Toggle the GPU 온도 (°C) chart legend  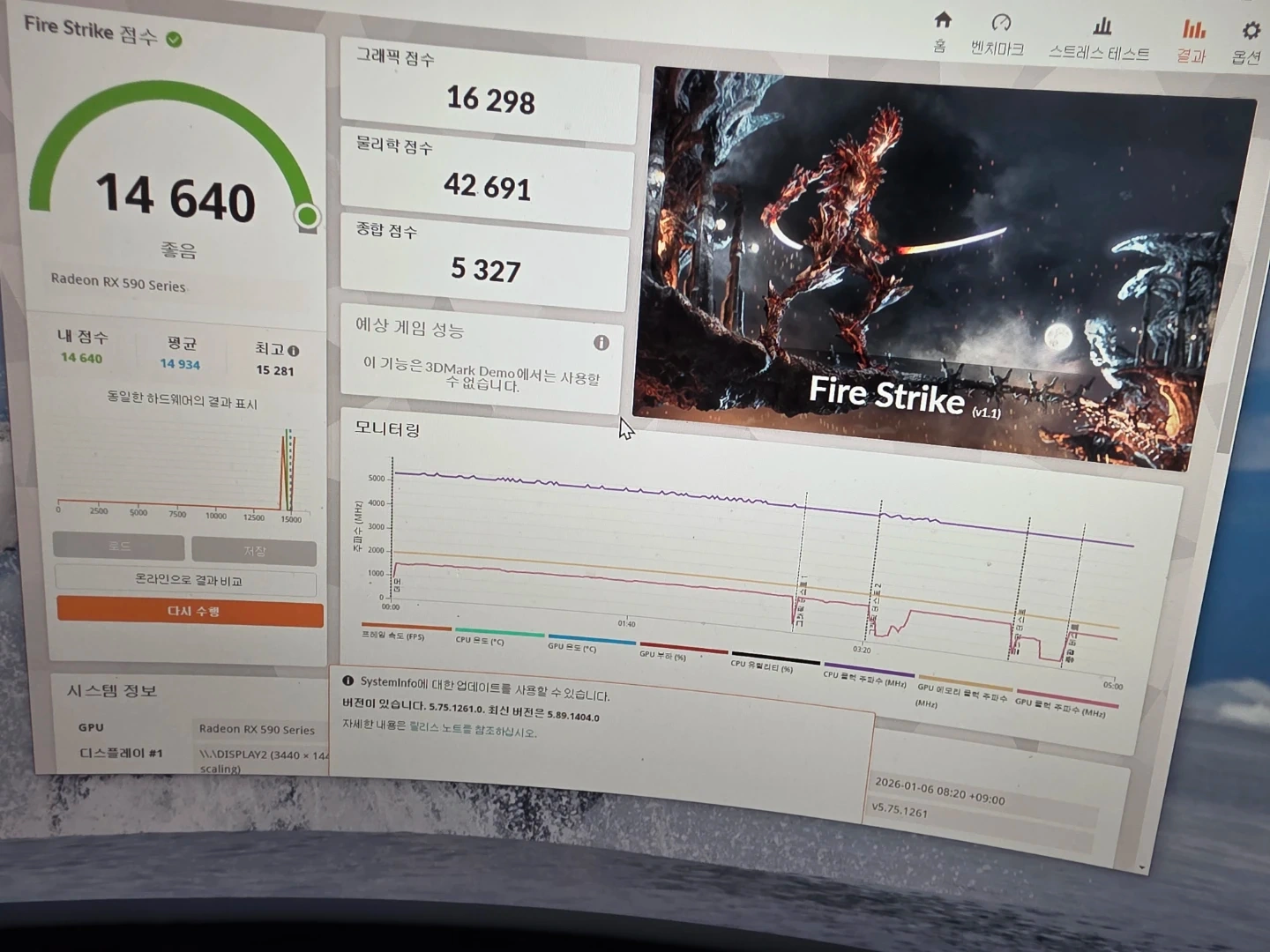click(572, 647)
